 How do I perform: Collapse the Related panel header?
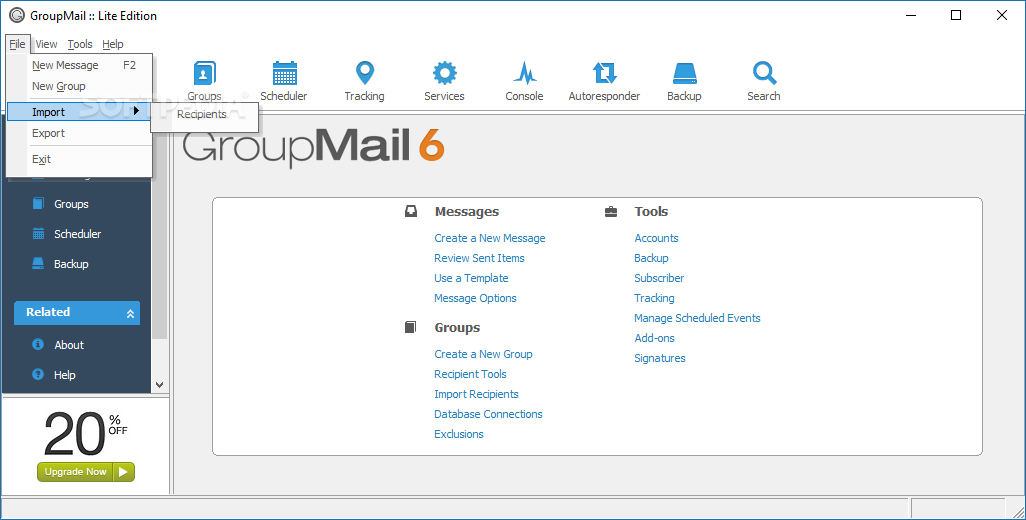coord(77,313)
